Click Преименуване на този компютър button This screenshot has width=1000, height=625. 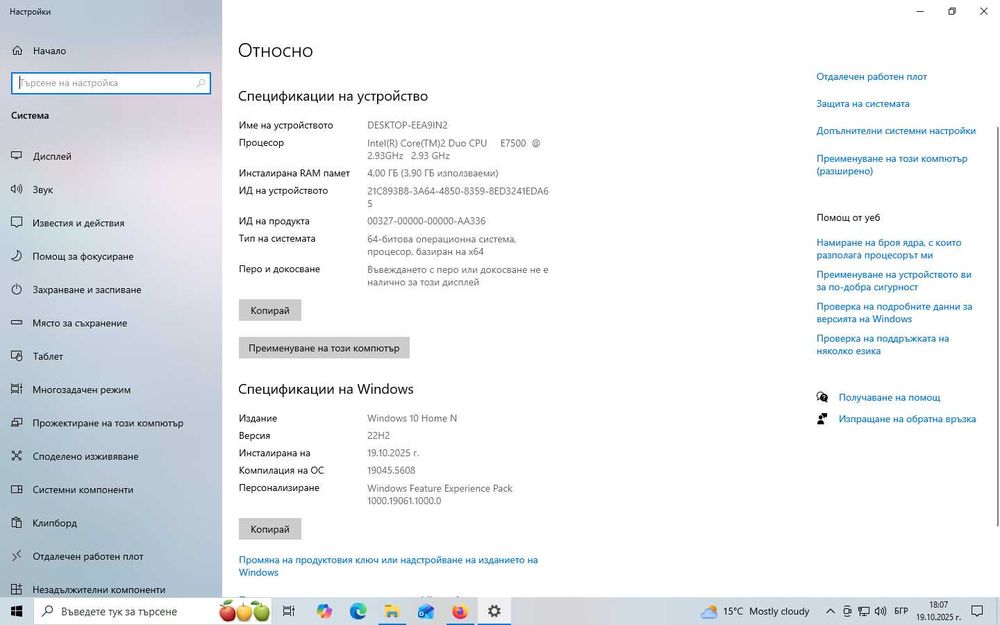(324, 348)
